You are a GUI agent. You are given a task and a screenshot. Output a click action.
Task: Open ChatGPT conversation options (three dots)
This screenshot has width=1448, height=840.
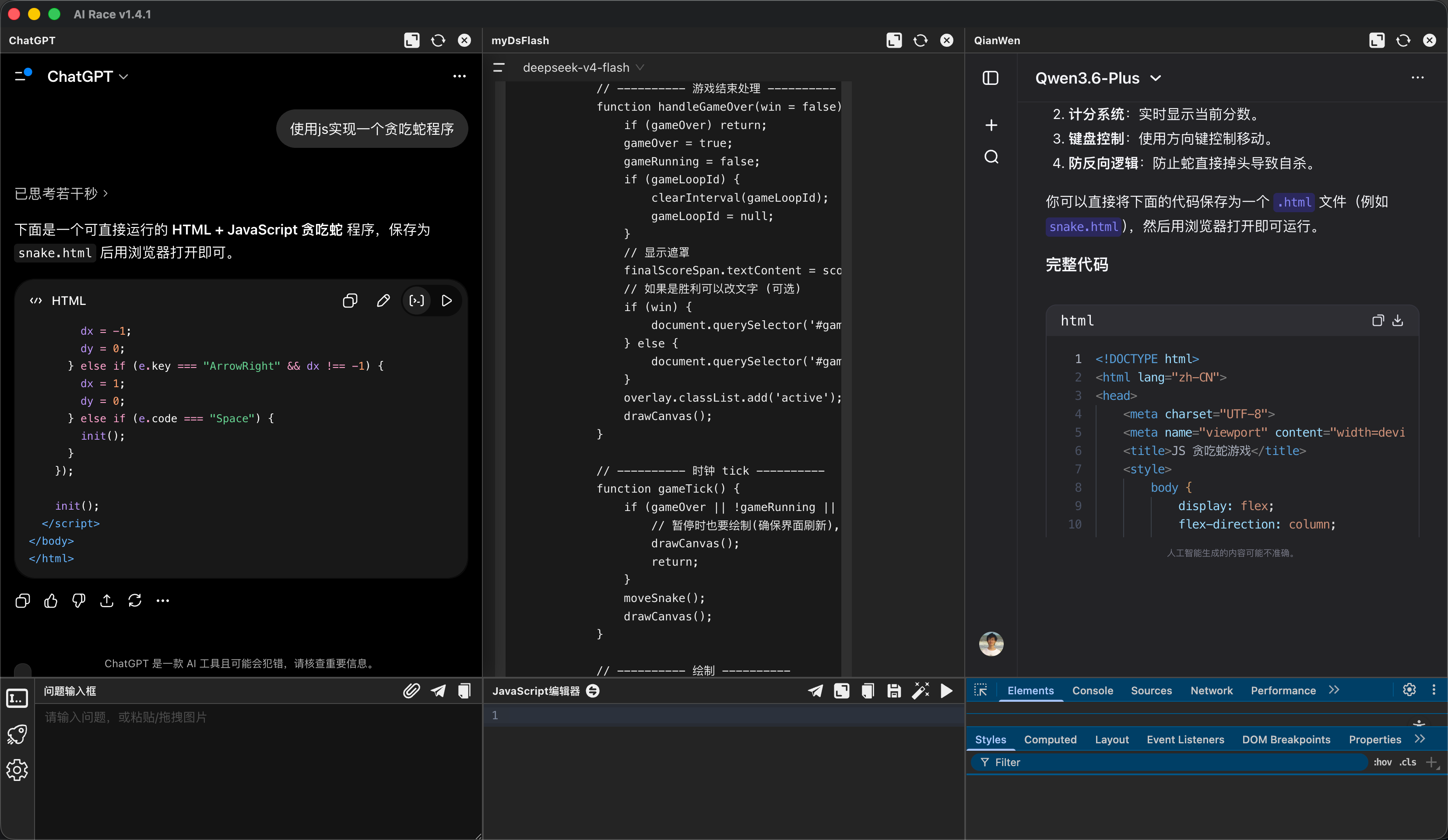point(459,77)
